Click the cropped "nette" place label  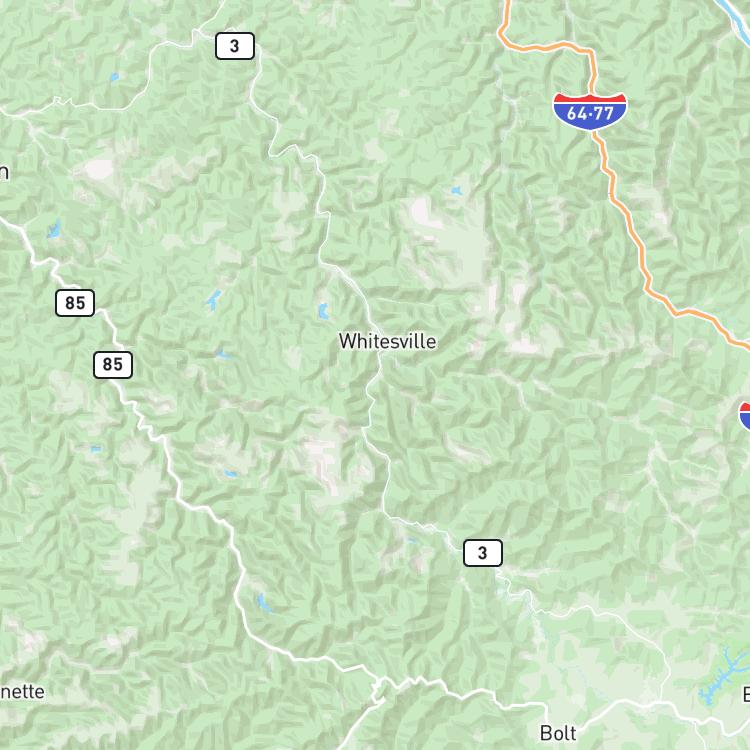[x=22, y=692]
